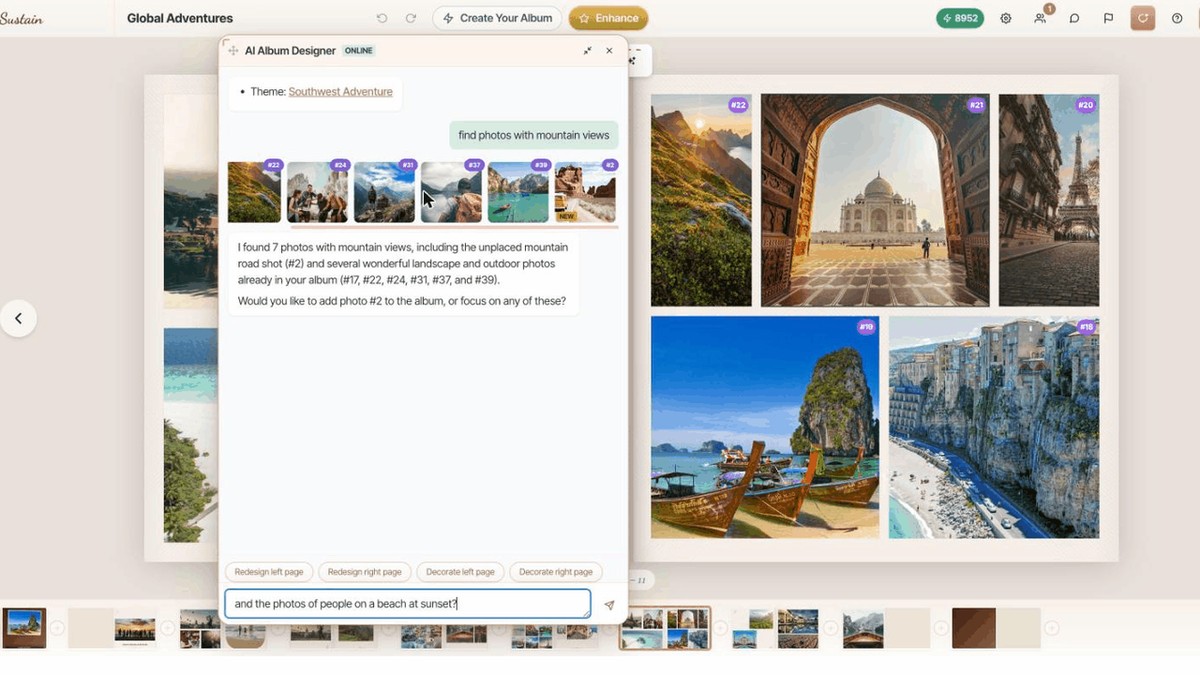Select the Eiffel Tower photo #20 on page
The image size is (1200, 675).
coord(1049,200)
